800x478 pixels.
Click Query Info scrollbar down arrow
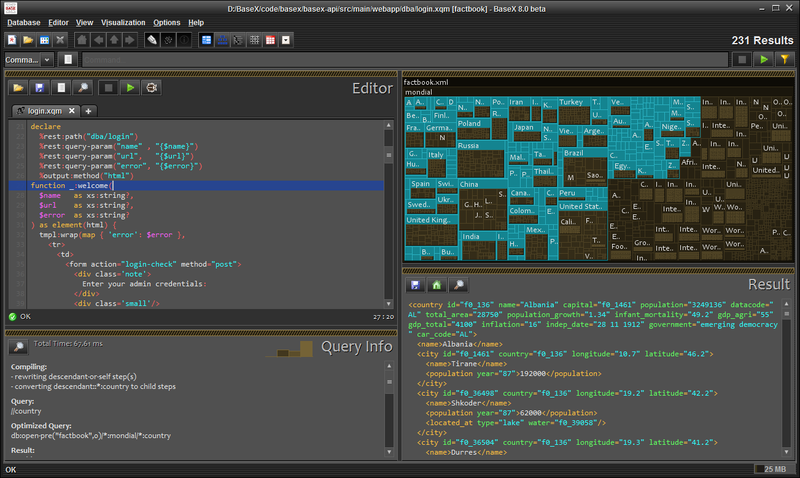pyautogui.click(x=389, y=451)
